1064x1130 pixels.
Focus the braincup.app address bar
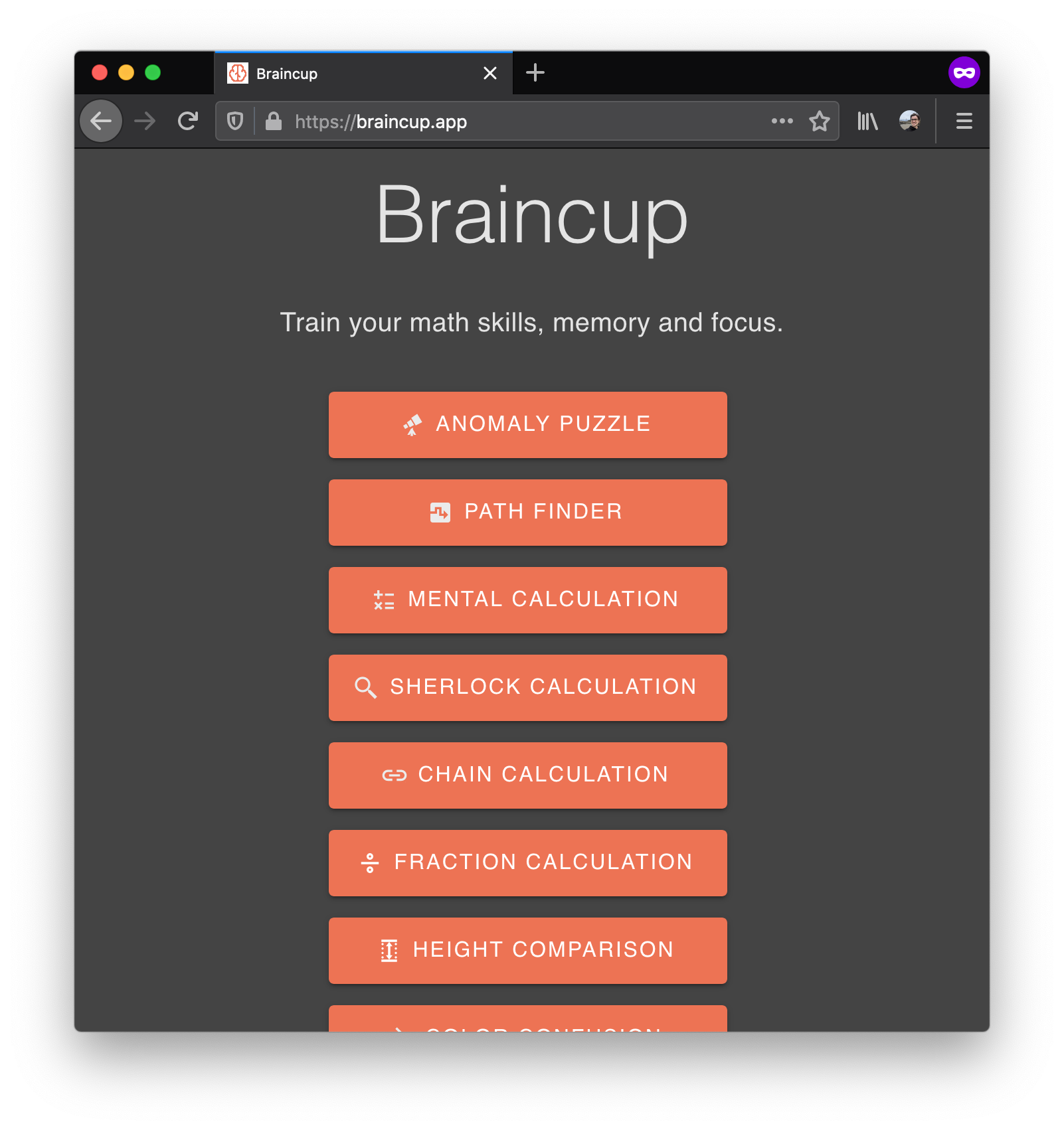pyautogui.click(x=527, y=121)
